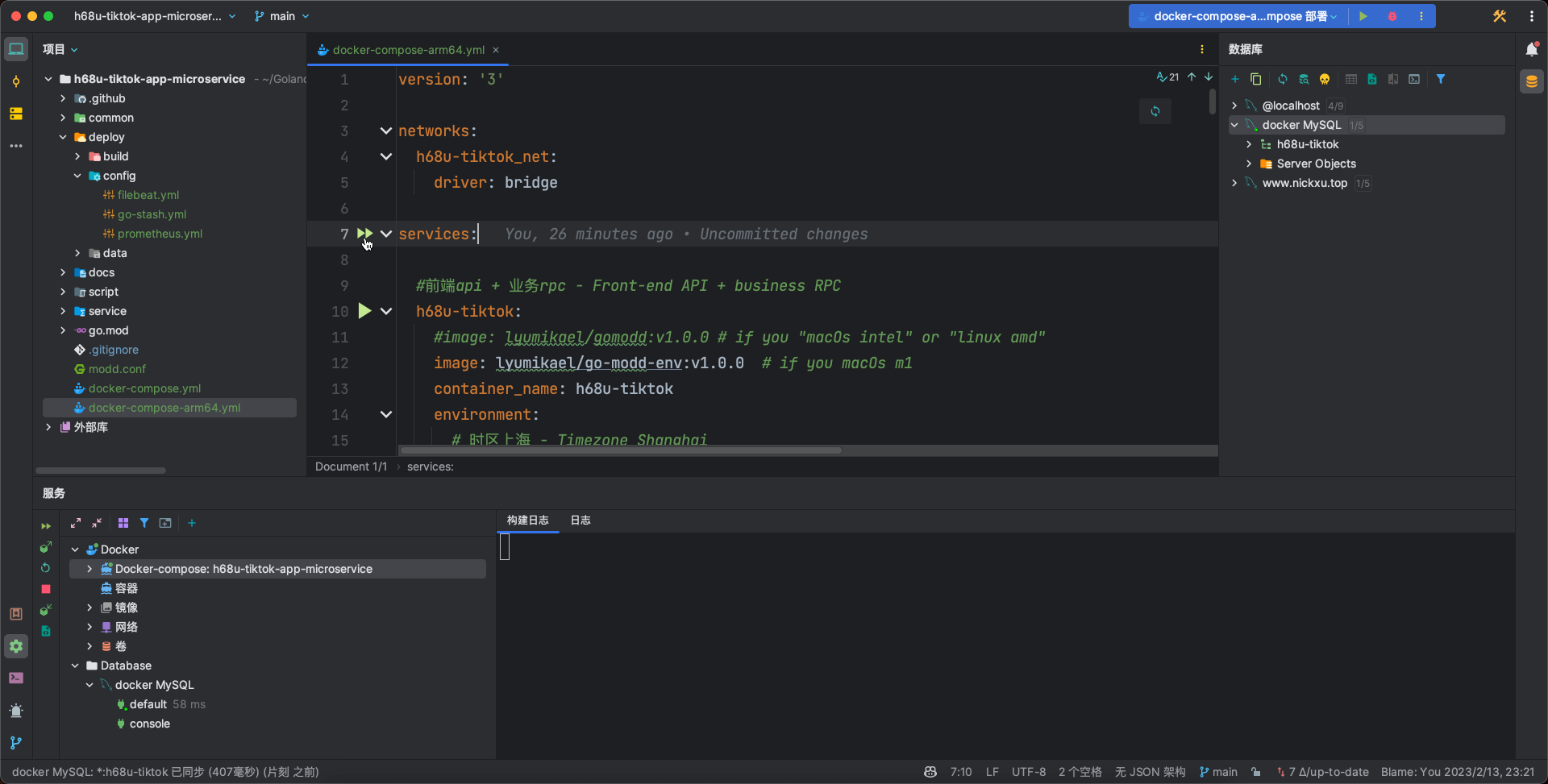
Task: Deploy all with double-arrow in Services sidebar
Action: (46, 526)
